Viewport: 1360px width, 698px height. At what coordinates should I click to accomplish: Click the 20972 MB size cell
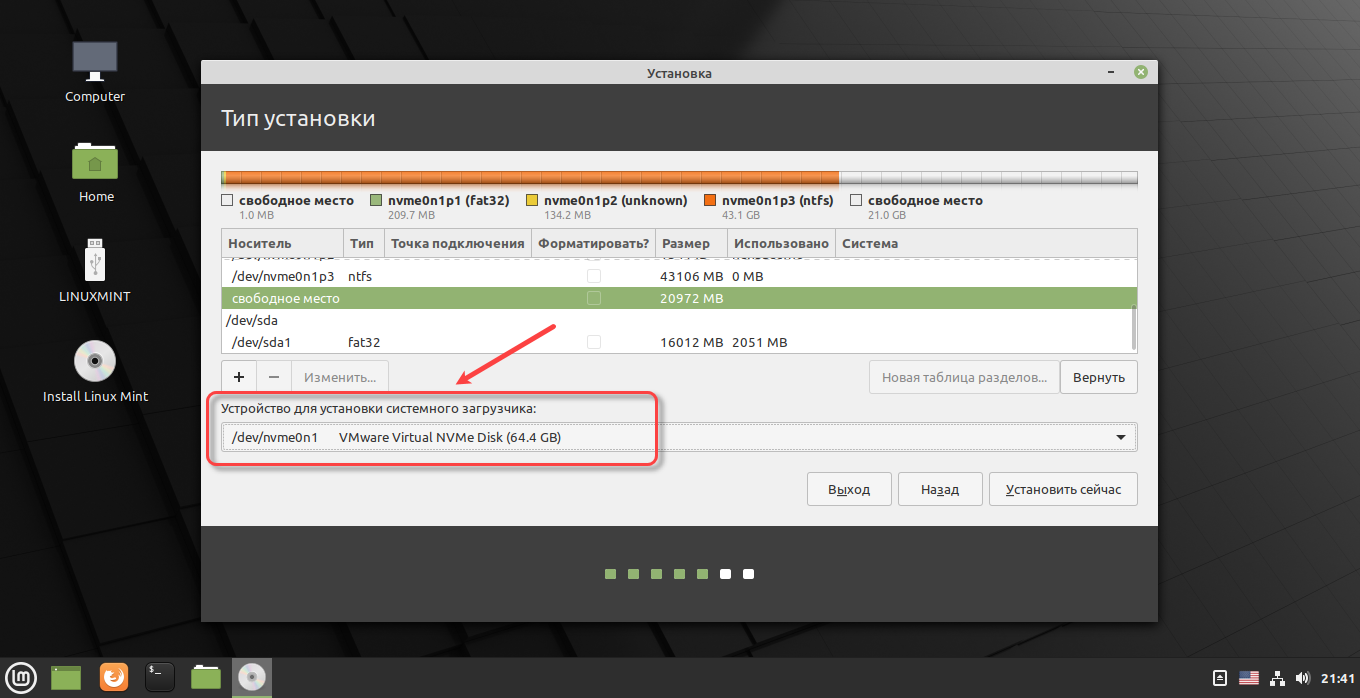691,298
